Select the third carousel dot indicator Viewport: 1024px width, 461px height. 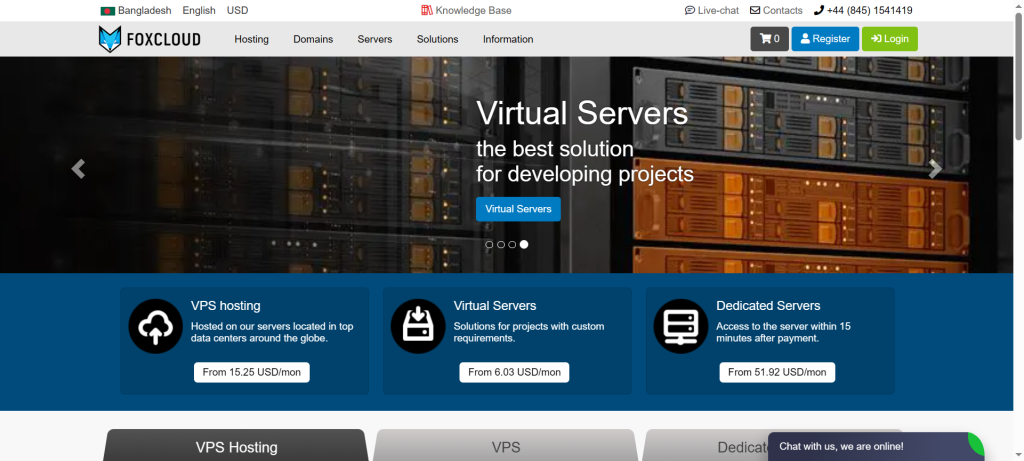pyautogui.click(x=512, y=244)
